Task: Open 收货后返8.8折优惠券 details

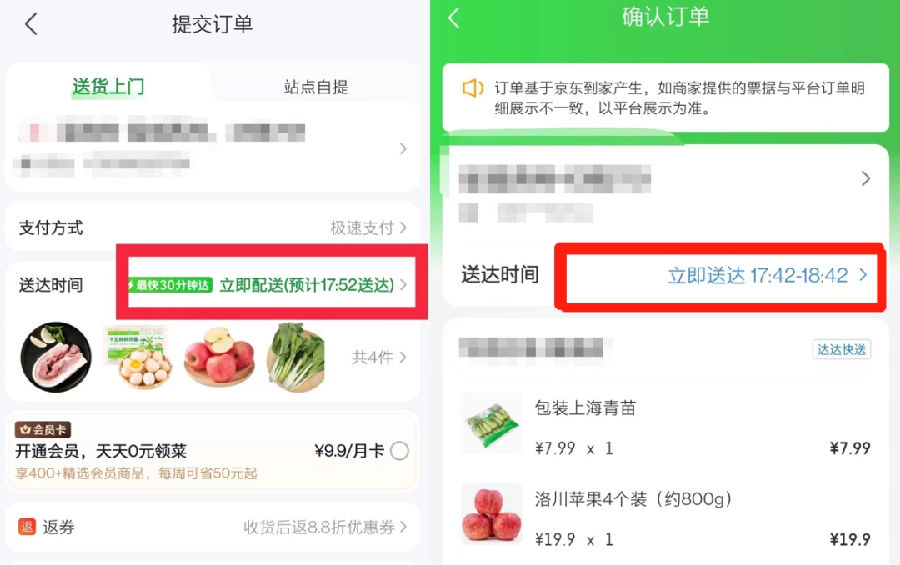Action: point(325,527)
